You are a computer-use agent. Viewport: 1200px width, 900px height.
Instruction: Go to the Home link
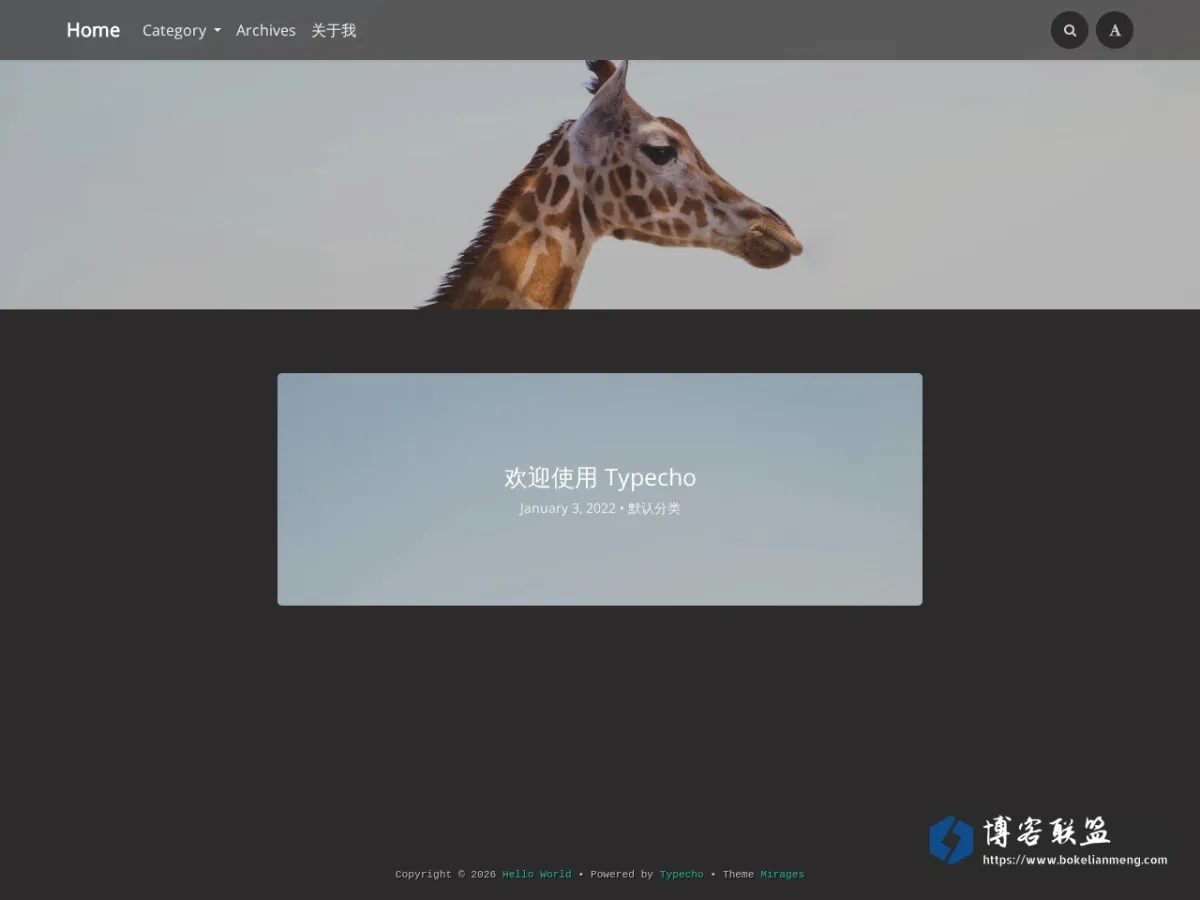[x=93, y=30]
